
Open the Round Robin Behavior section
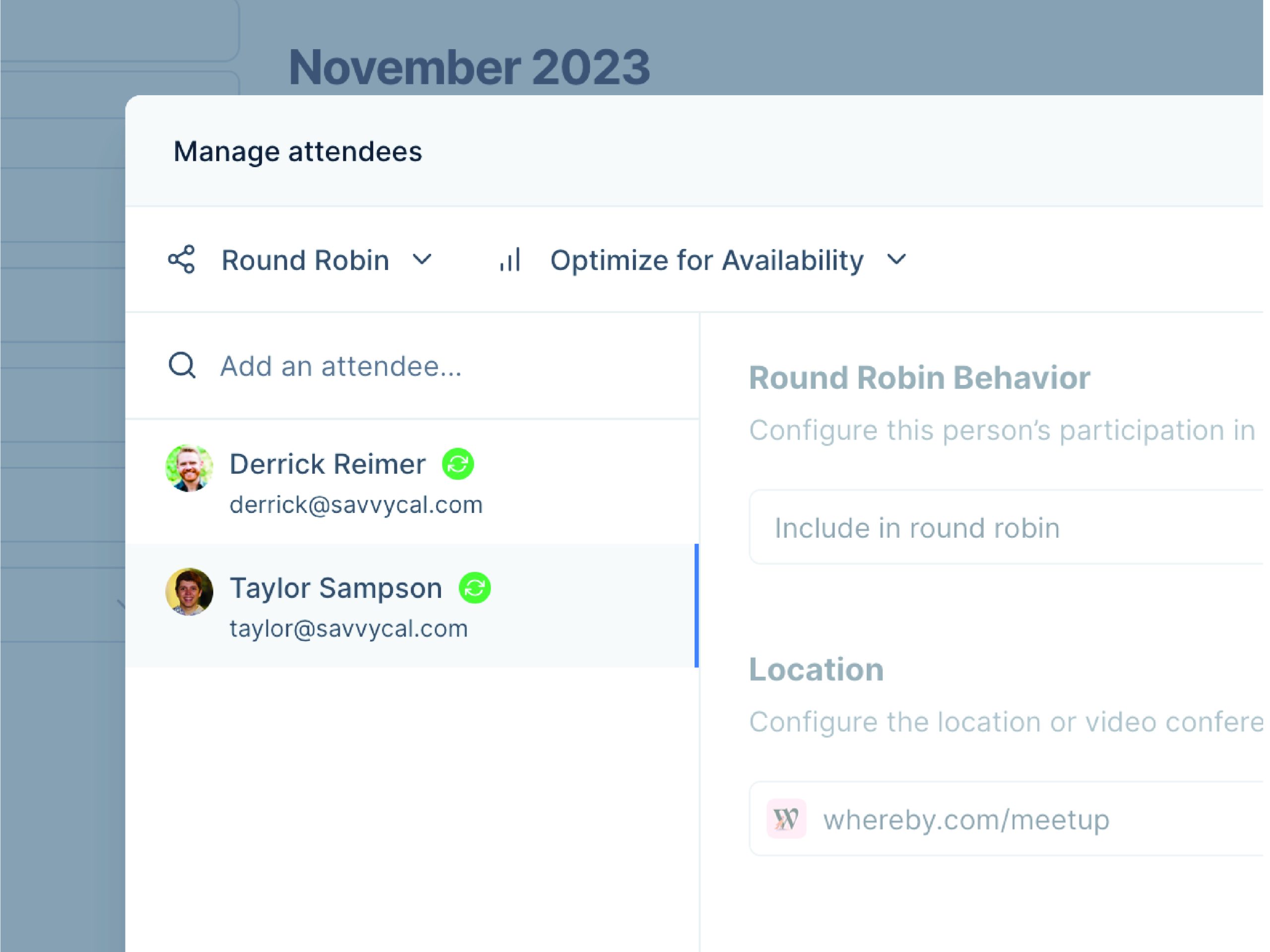click(x=919, y=377)
